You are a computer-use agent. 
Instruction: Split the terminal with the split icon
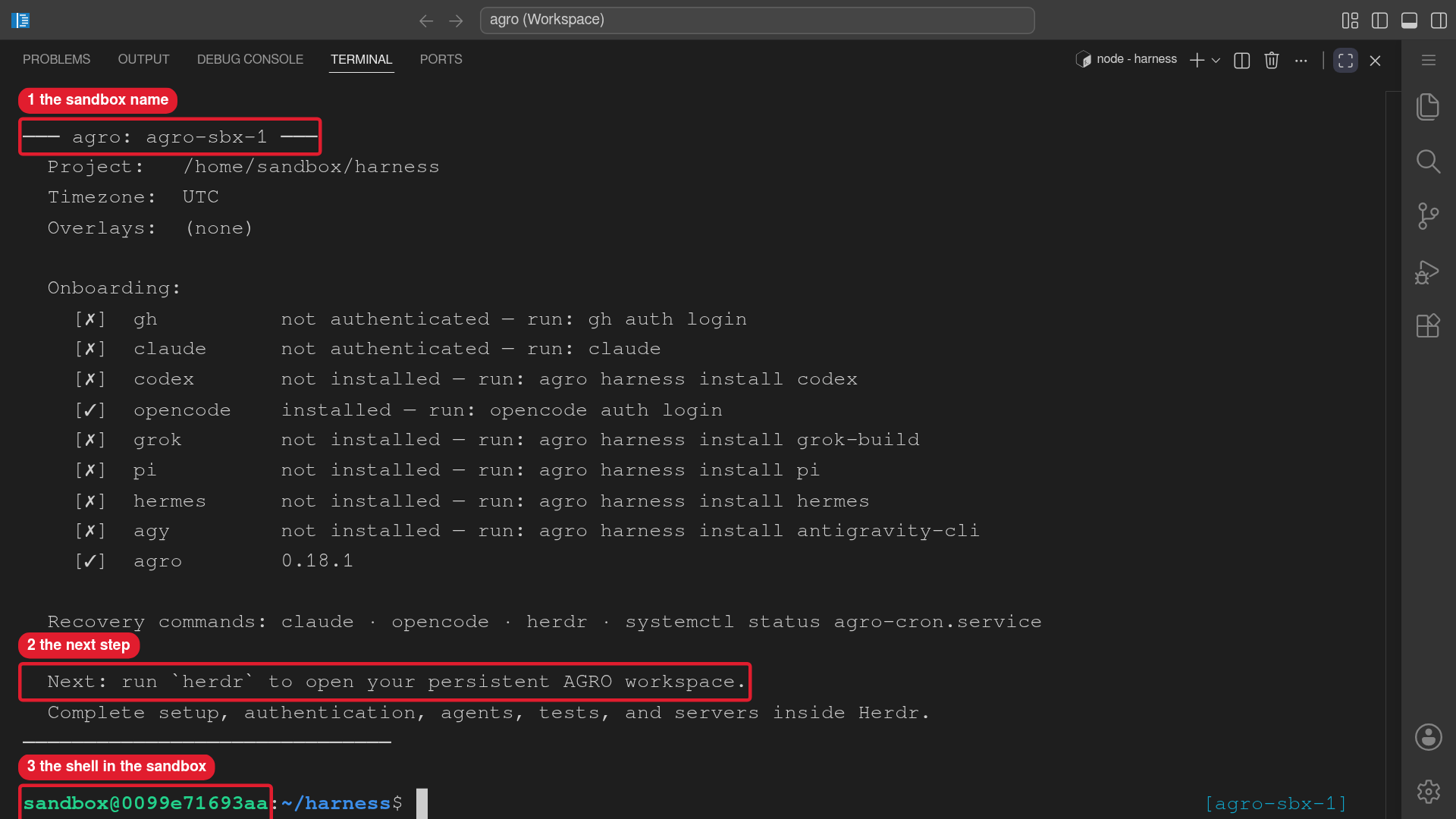point(1242,61)
